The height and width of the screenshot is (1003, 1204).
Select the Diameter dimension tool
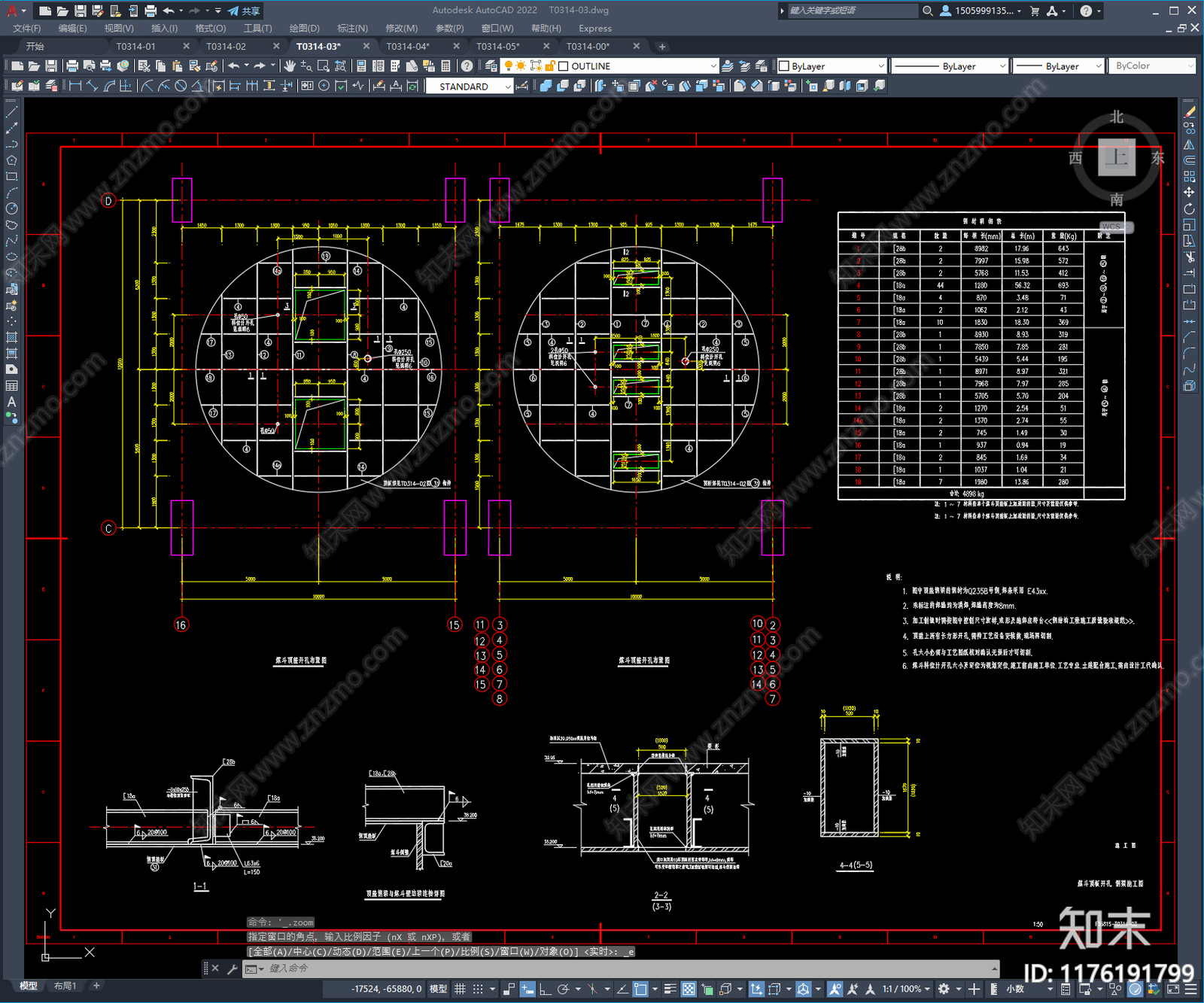click(181, 86)
